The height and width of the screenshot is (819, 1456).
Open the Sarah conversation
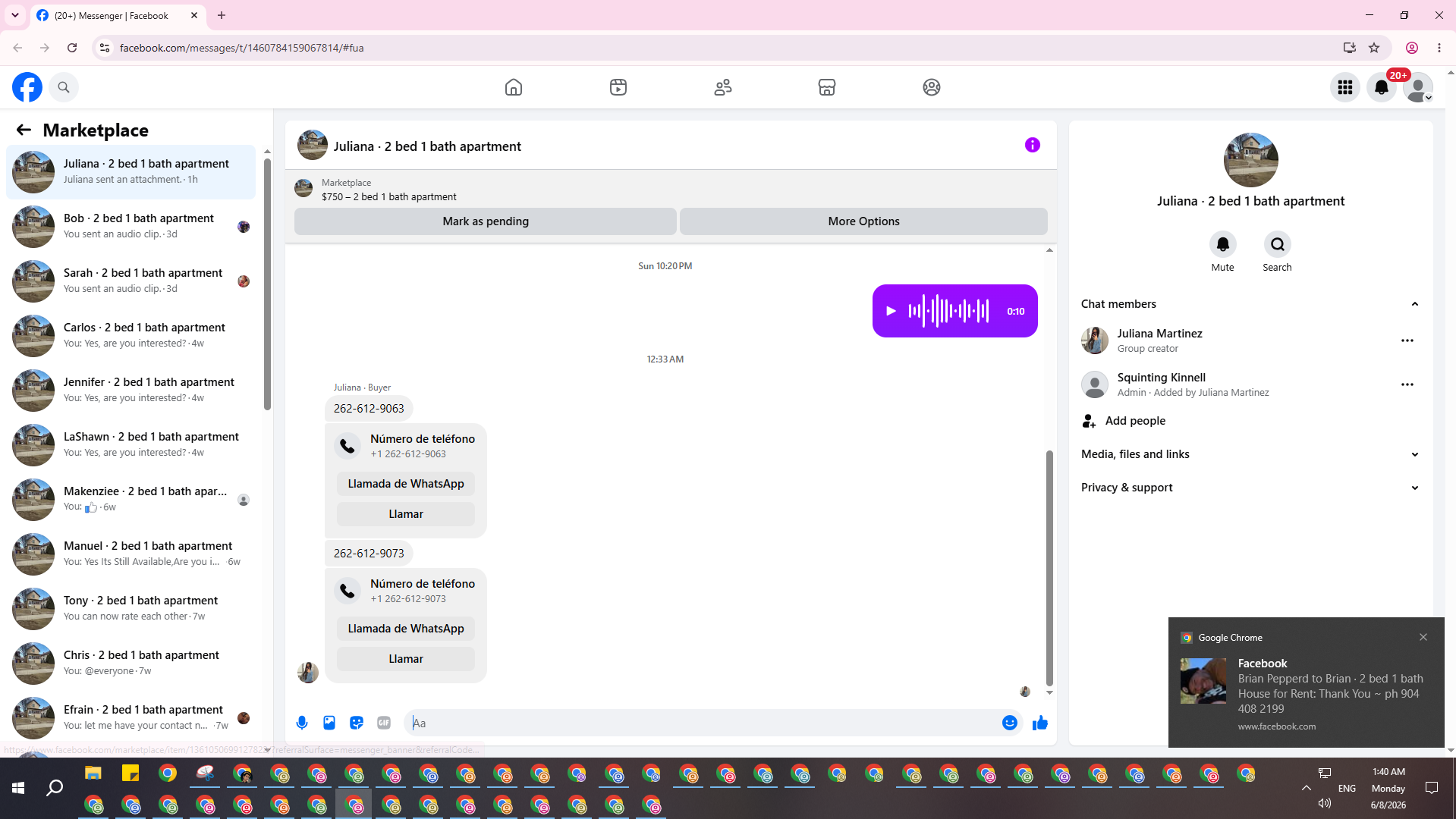[x=131, y=281]
